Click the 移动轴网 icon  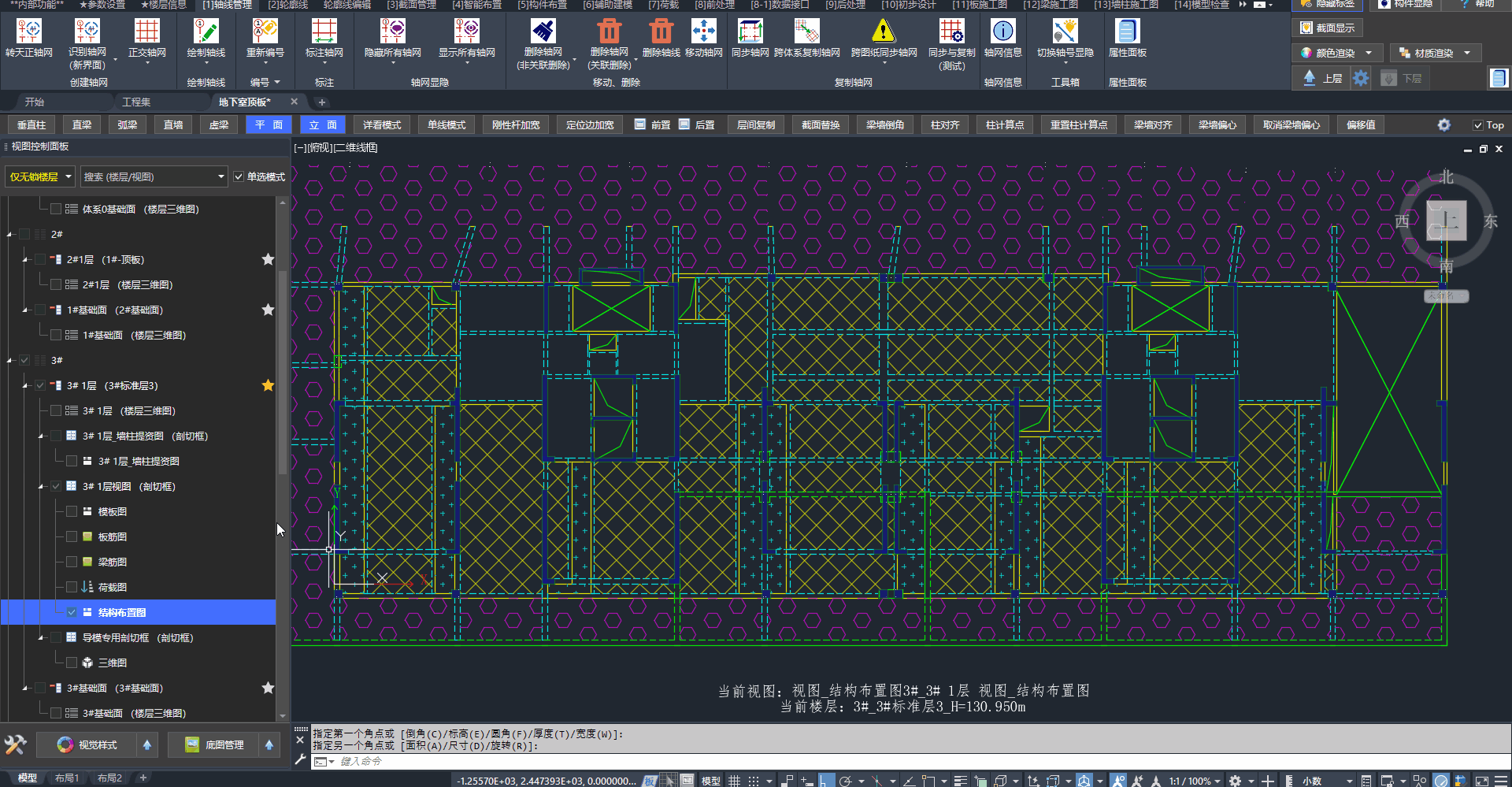tap(703, 32)
